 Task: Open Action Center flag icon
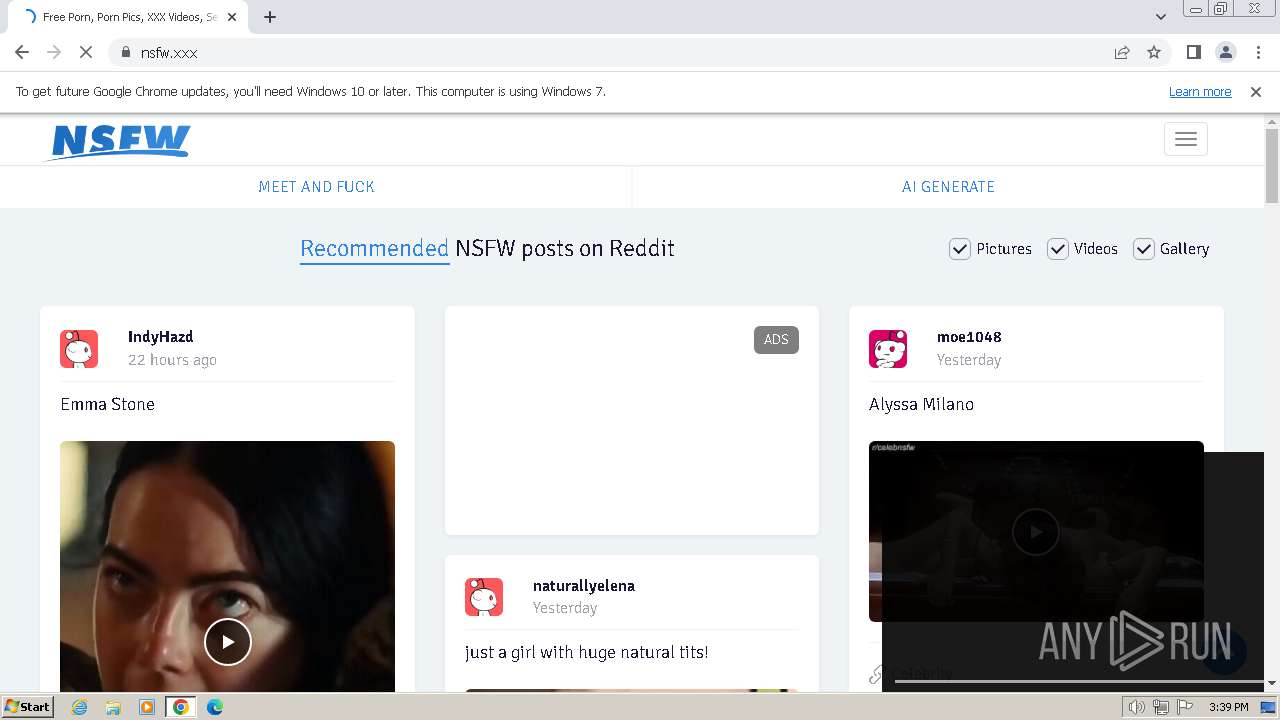coord(1185,707)
